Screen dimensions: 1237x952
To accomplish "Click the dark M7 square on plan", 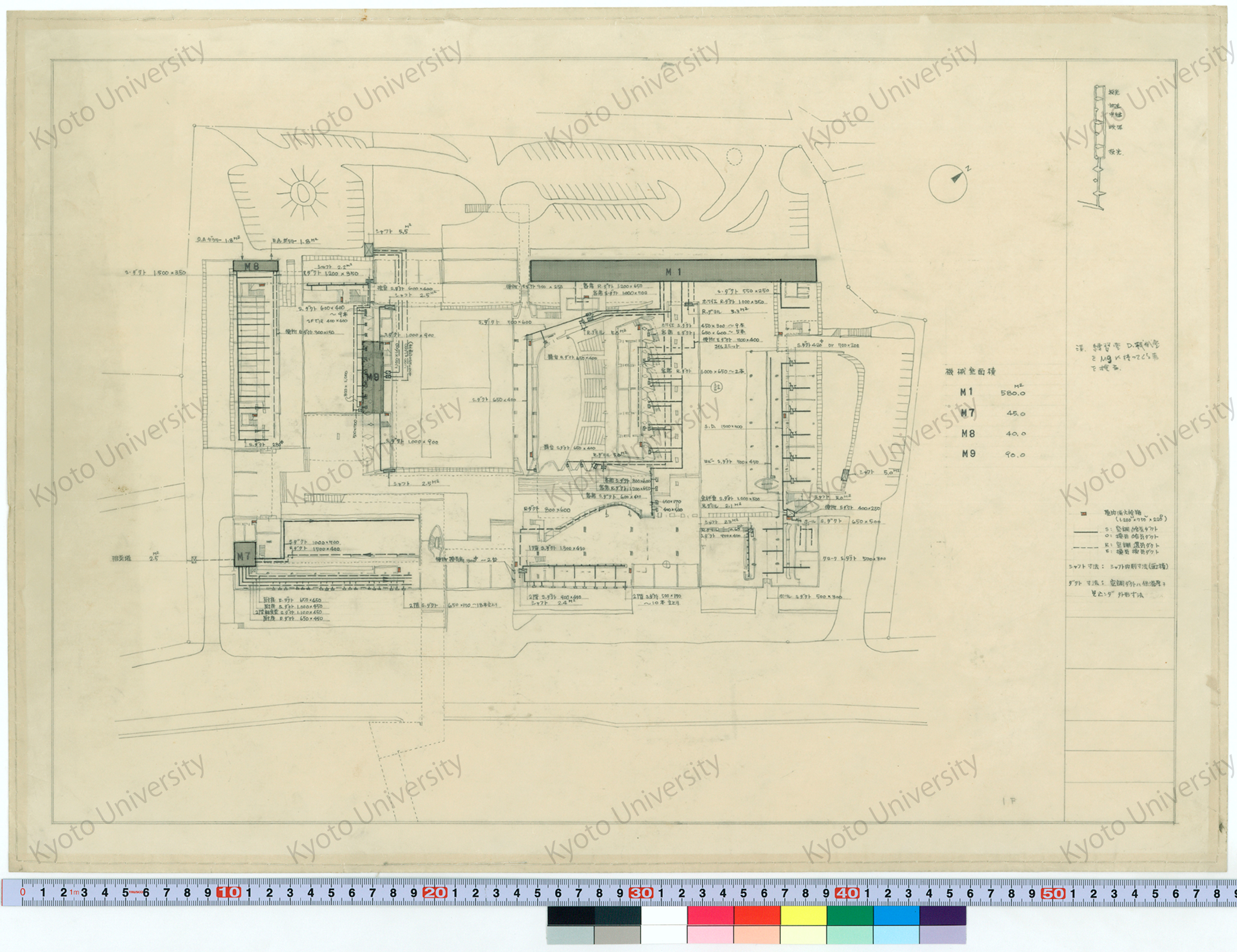I will (x=245, y=554).
